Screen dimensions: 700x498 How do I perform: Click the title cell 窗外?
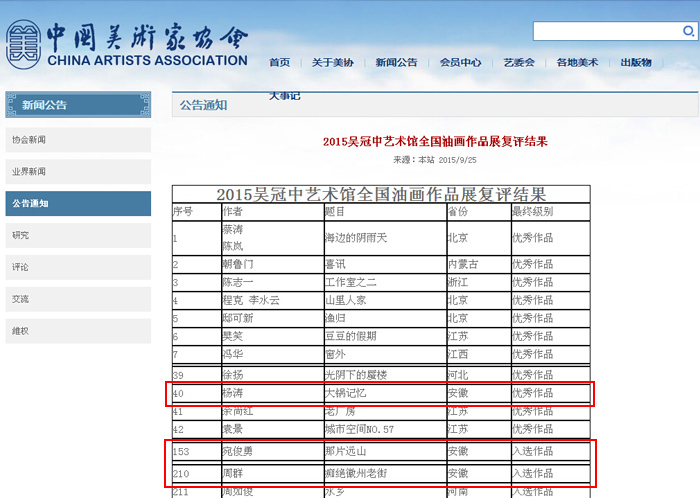385,354
